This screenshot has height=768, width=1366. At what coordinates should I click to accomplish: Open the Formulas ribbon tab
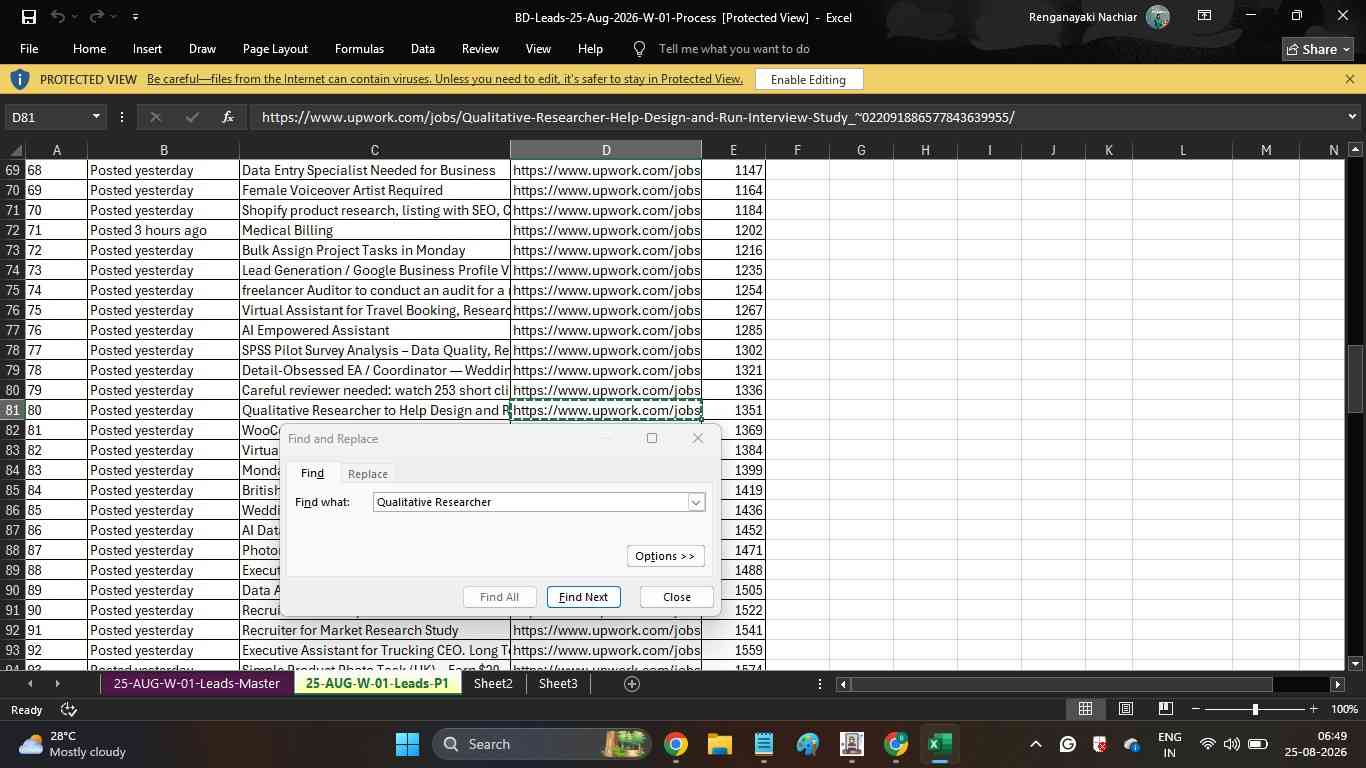point(359,49)
